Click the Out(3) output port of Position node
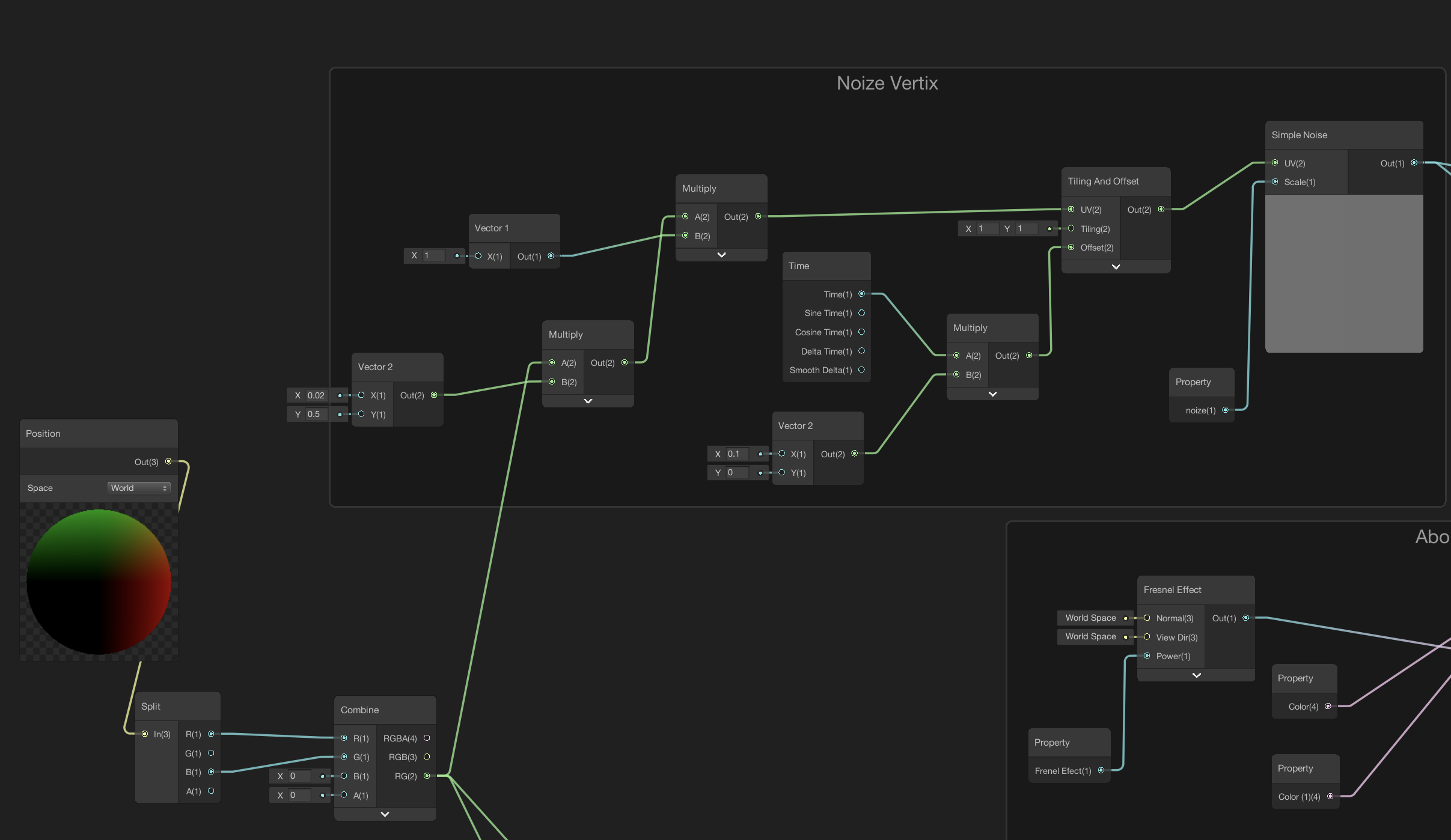Viewport: 1451px width, 840px height. tap(169, 461)
